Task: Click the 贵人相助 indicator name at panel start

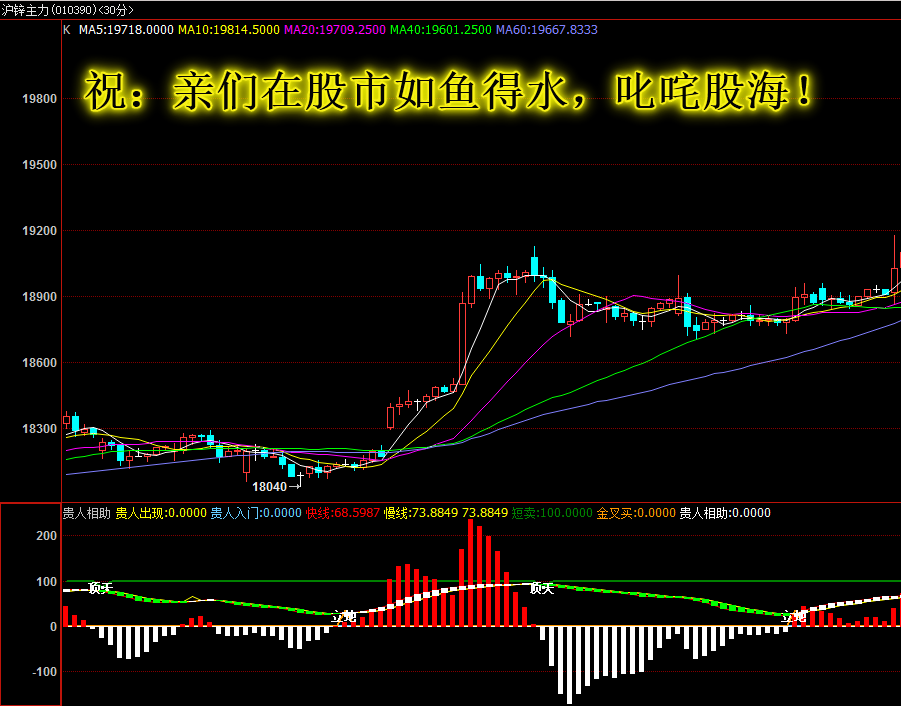Action: click(x=86, y=513)
